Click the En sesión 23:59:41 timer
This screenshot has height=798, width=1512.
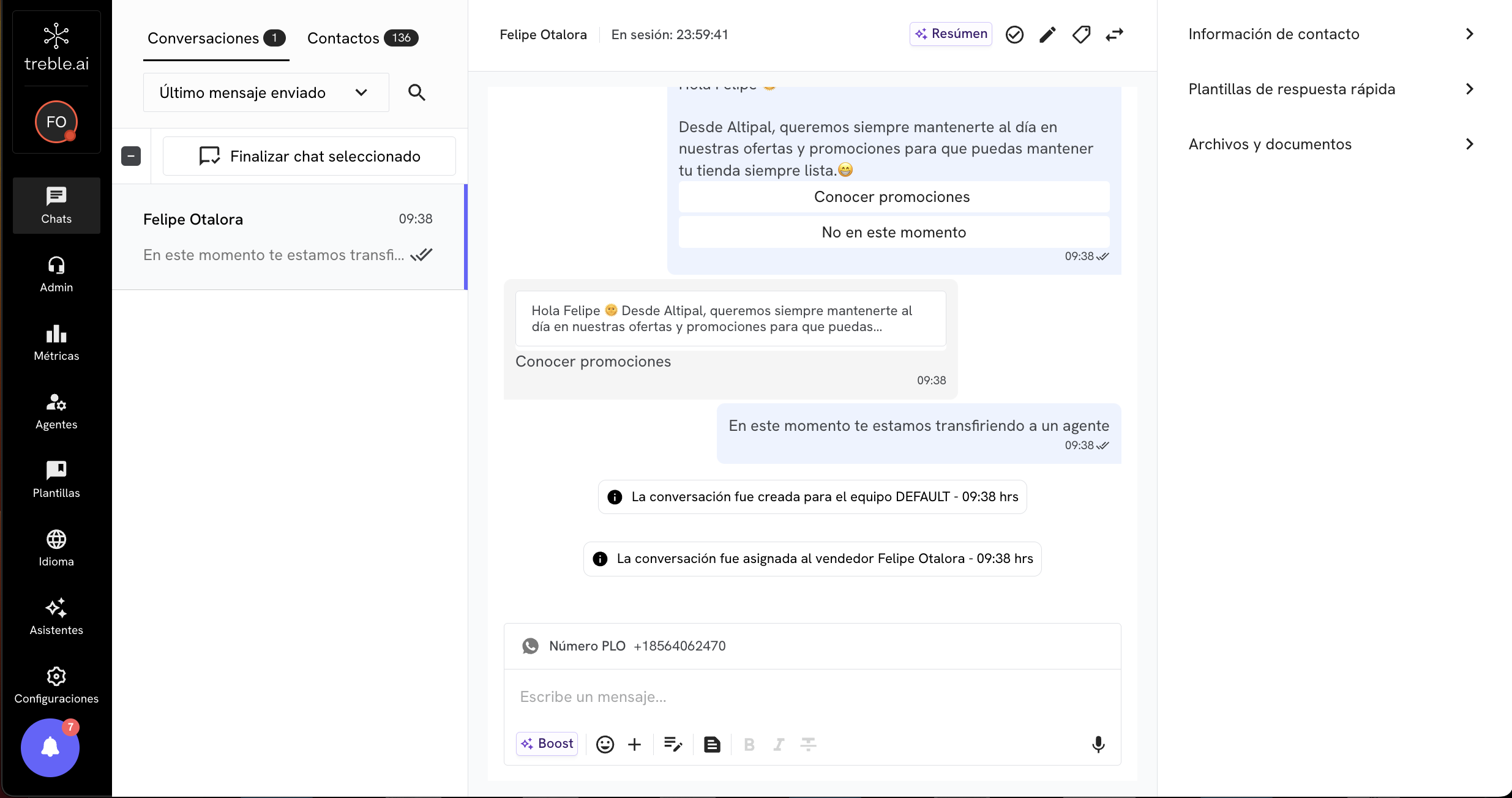point(670,35)
